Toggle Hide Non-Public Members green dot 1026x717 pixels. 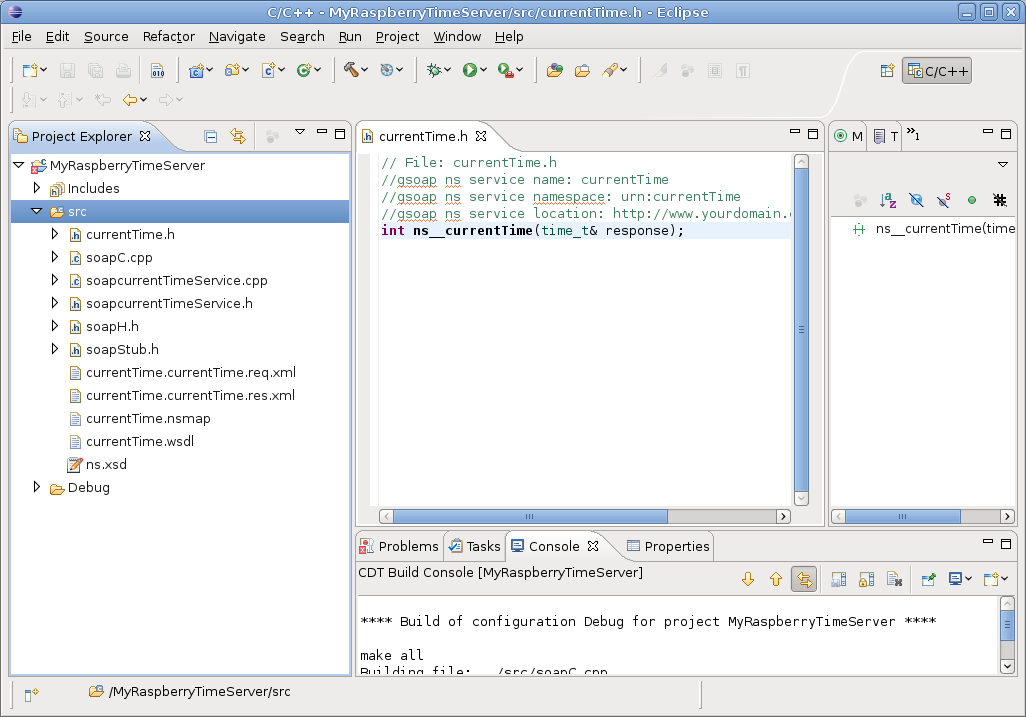[x=972, y=200]
